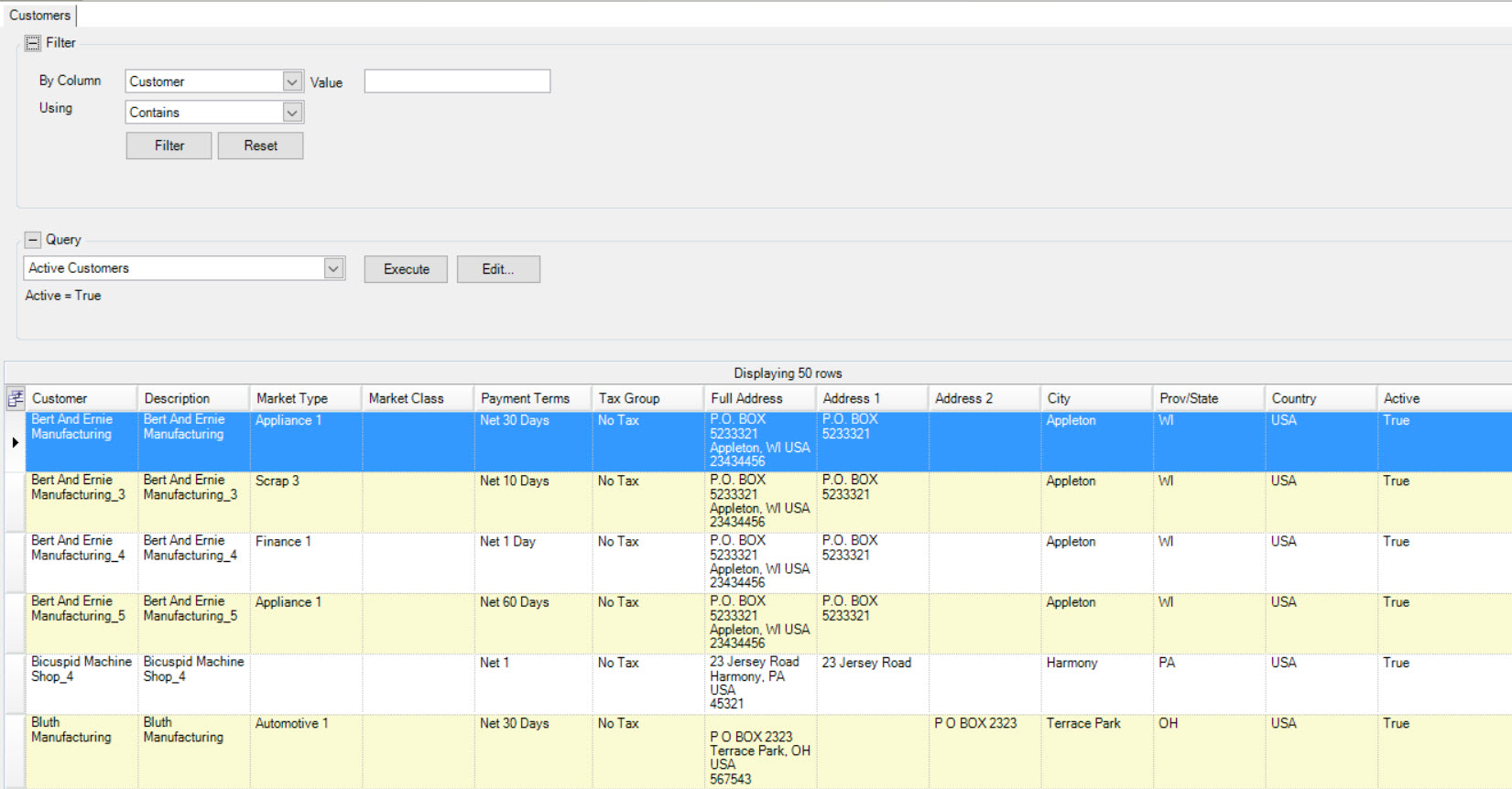This screenshot has height=789, width=1512.
Task: Open the grid column chooser icon
Action: coord(16,398)
